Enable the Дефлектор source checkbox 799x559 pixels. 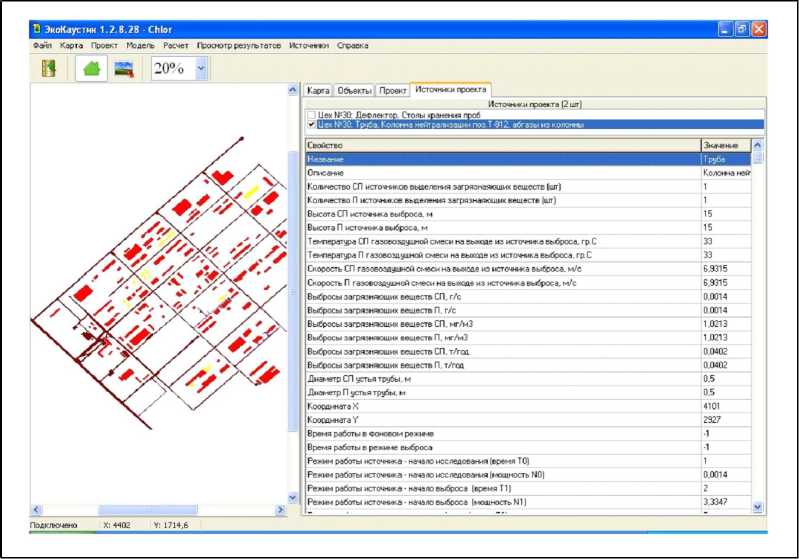311,116
